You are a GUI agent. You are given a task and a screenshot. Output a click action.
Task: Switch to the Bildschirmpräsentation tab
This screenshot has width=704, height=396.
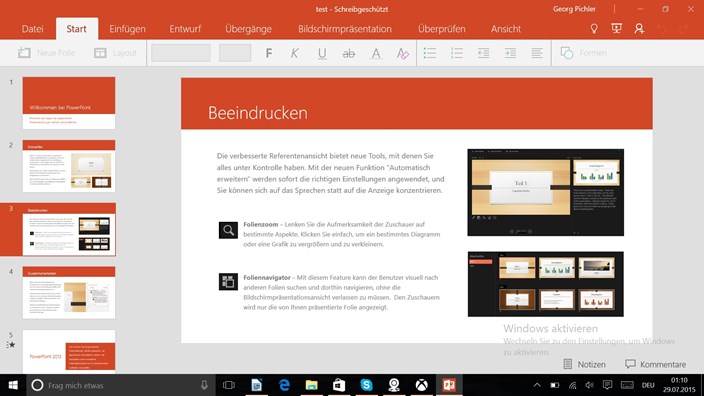click(x=345, y=29)
